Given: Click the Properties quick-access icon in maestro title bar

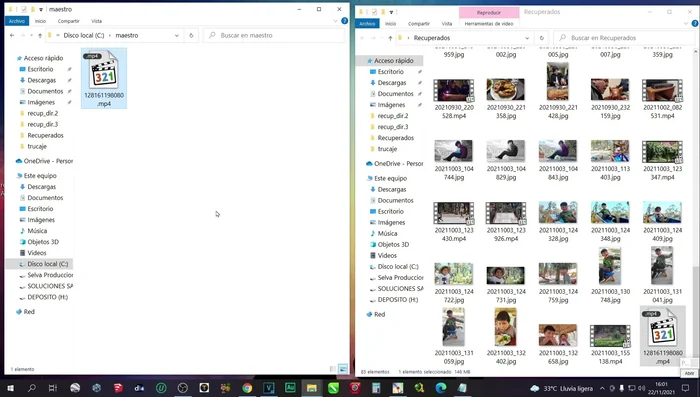Looking at the screenshot, I should pyautogui.click(x=24, y=9).
